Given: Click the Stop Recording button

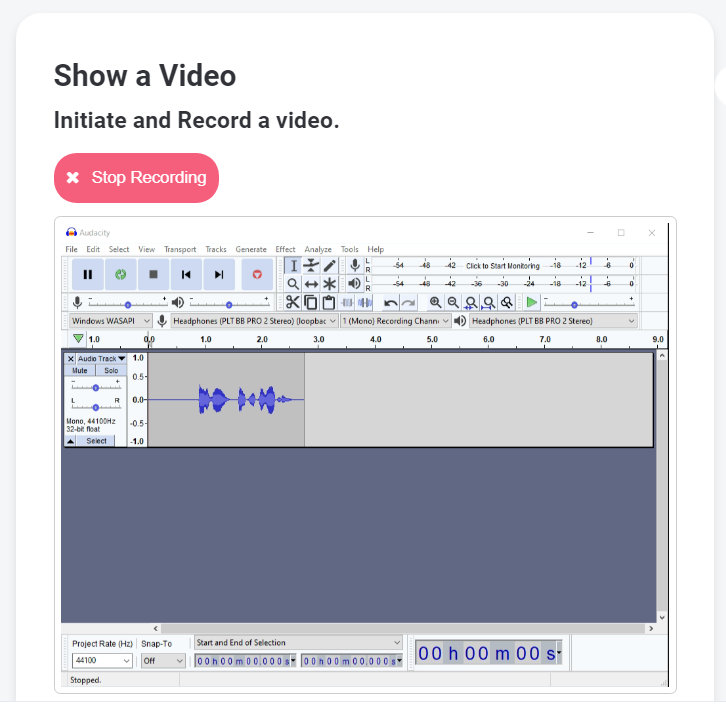Looking at the screenshot, I should point(136,178).
